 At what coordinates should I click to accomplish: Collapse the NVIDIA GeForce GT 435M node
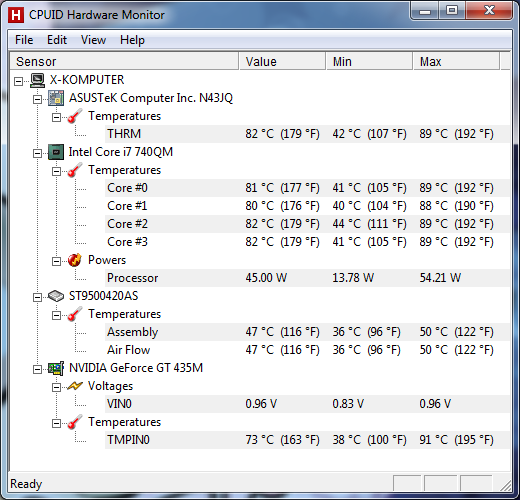tap(38, 369)
